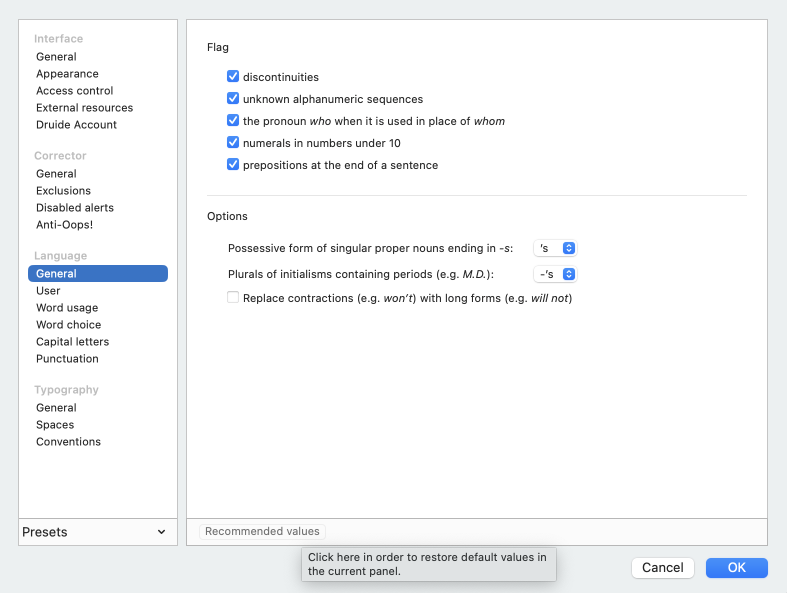This screenshot has height=593, width=787.
Task: Toggle unknown alphanumeric sequences checkbox
Action: coord(233,99)
